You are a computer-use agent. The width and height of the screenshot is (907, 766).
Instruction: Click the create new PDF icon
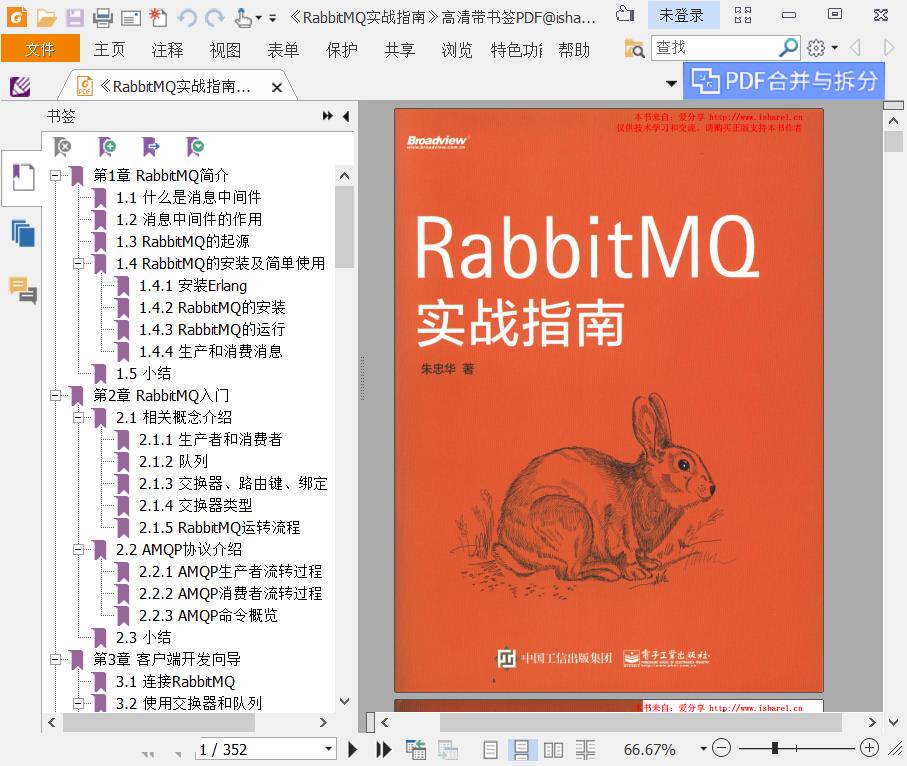(x=158, y=17)
